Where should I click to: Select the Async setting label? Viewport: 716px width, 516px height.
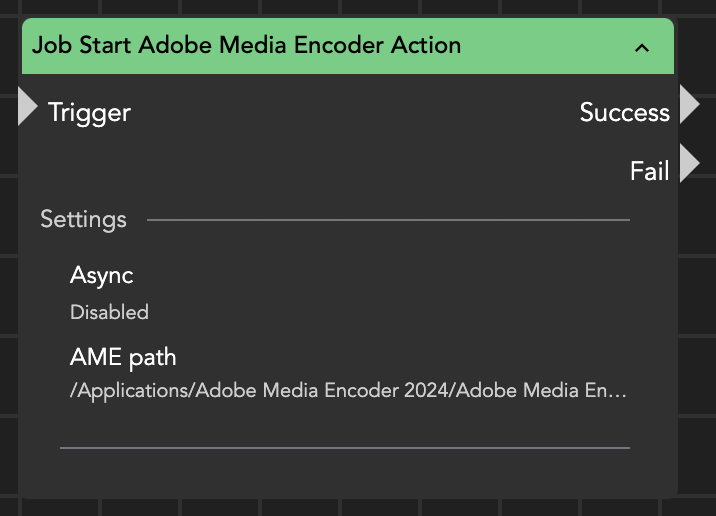(x=101, y=275)
